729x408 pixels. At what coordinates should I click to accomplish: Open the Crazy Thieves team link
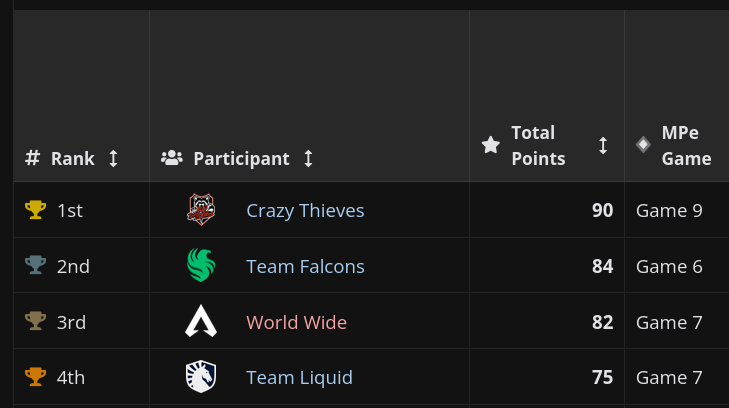tap(305, 211)
